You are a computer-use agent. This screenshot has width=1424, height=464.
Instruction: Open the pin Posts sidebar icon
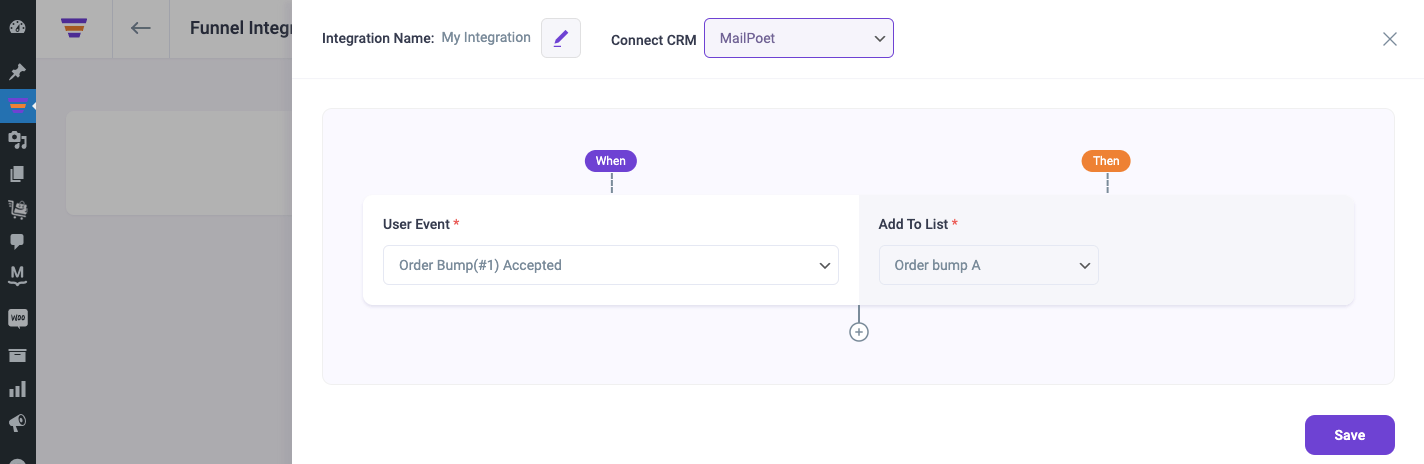17,72
